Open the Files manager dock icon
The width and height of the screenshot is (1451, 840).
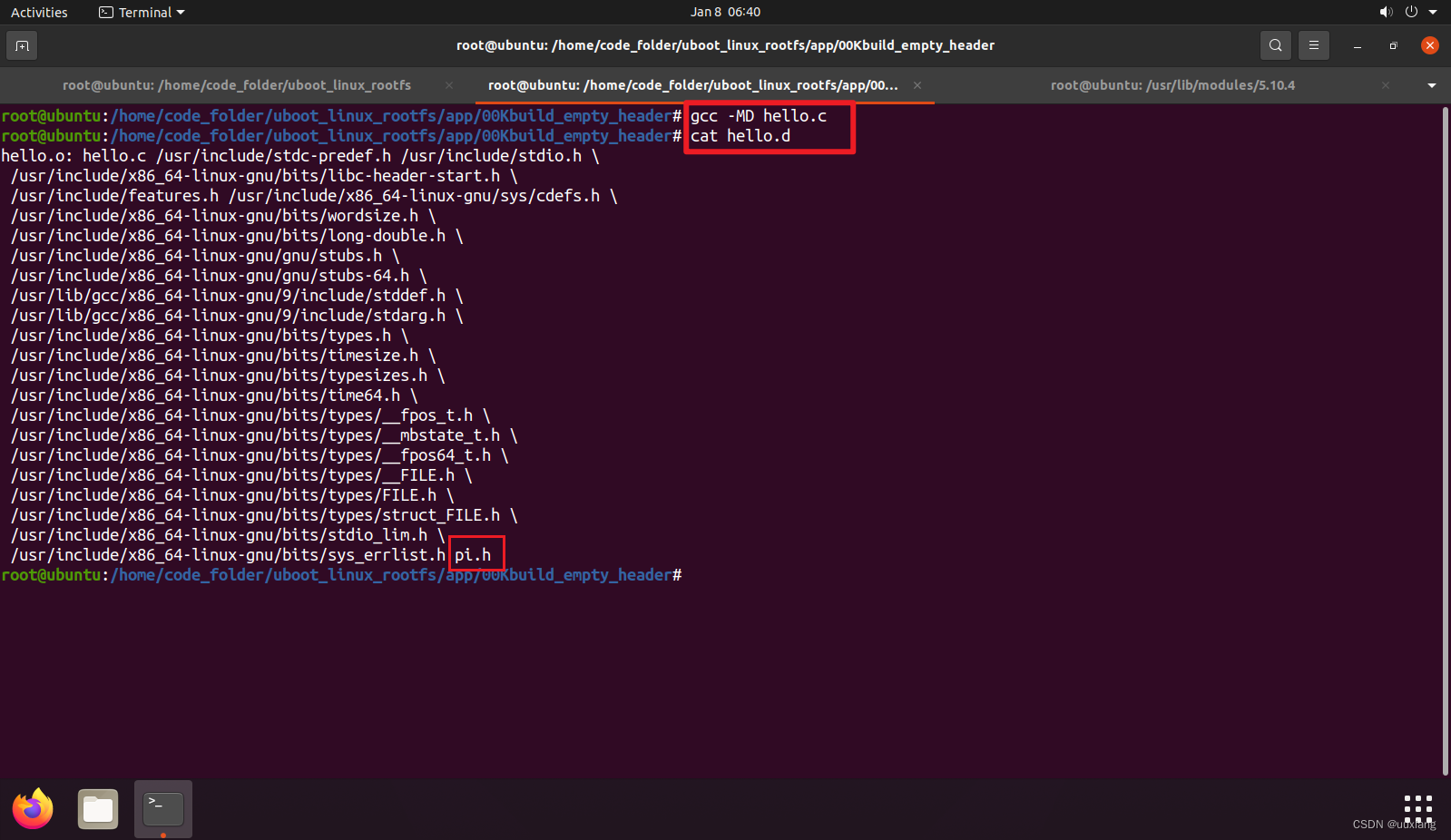pos(98,809)
